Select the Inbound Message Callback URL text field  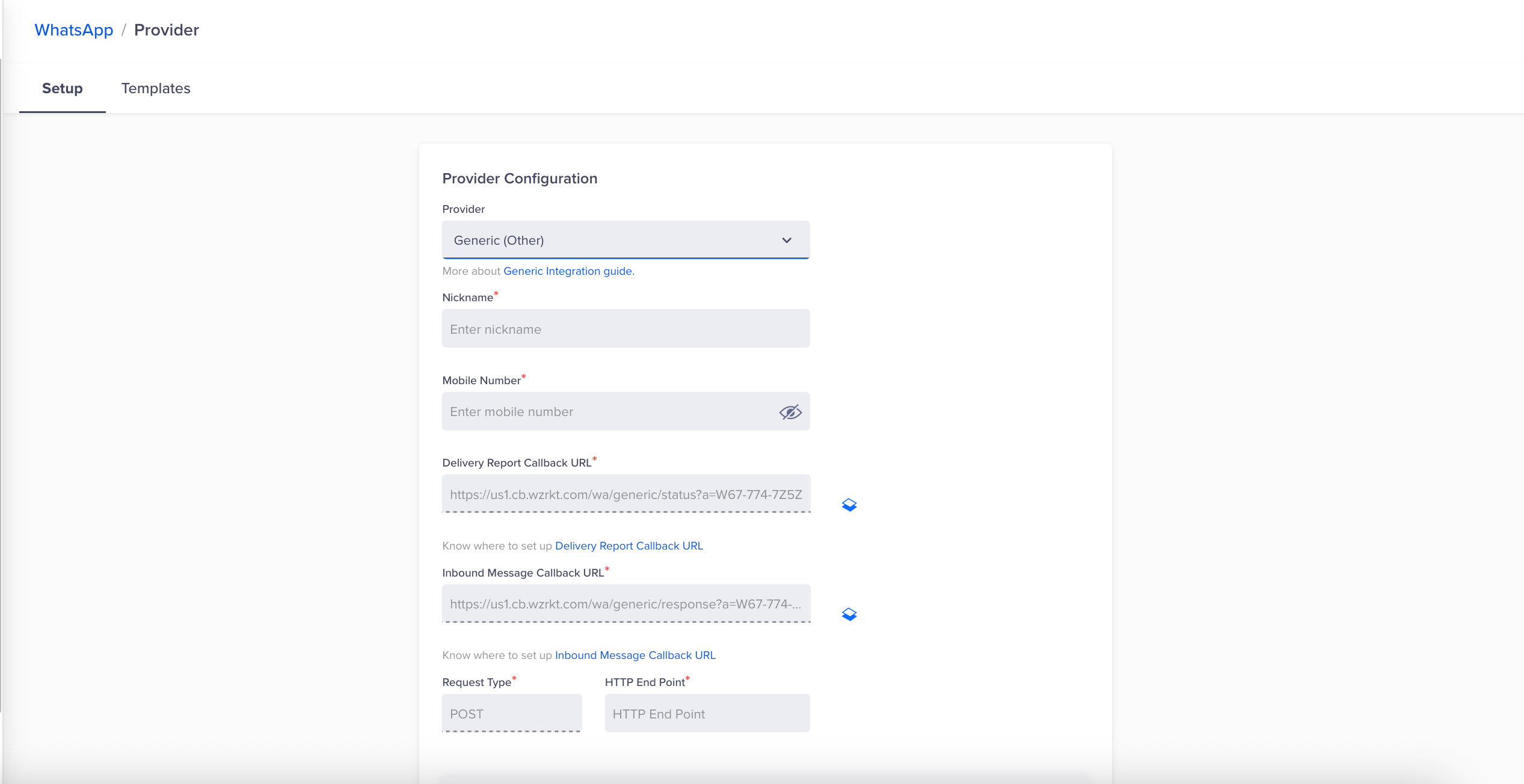click(625, 604)
